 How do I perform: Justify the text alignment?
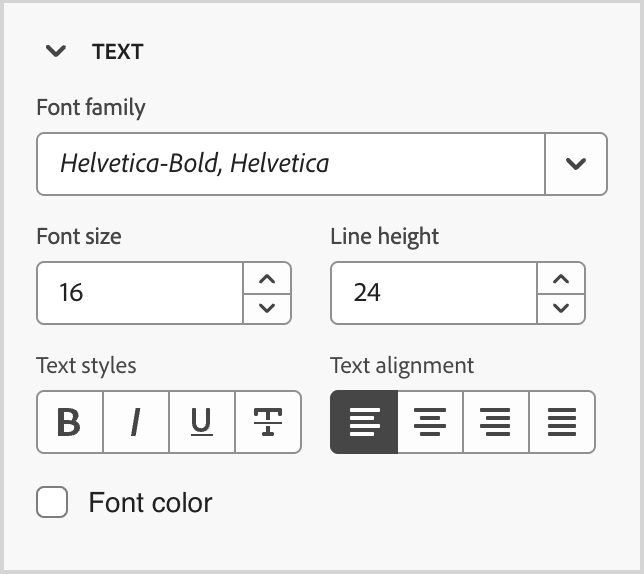(x=562, y=422)
